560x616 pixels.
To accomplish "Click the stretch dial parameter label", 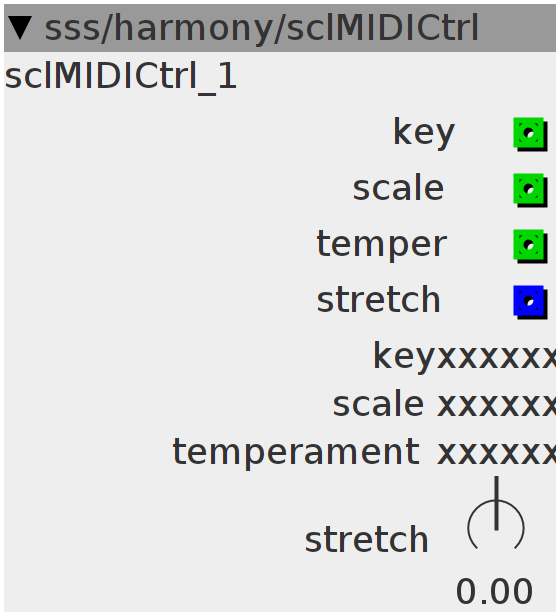I will (366, 539).
